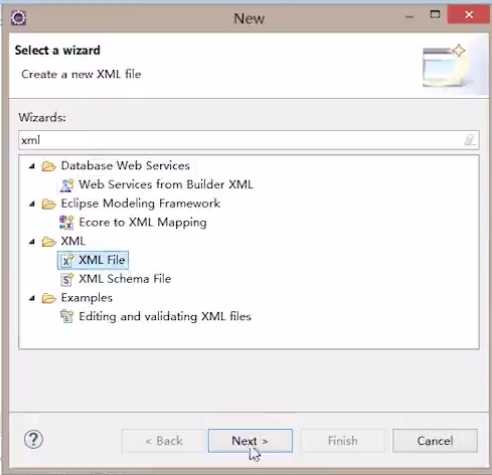Screen dimensions: 492x475
Task: Open help with the question mark icon
Action: click(x=34, y=439)
